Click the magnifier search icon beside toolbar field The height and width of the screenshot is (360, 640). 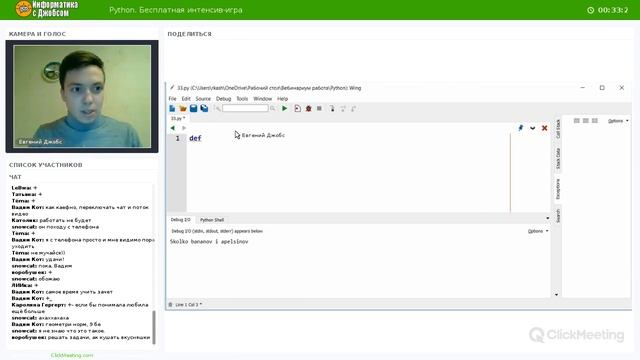coord(273,108)
